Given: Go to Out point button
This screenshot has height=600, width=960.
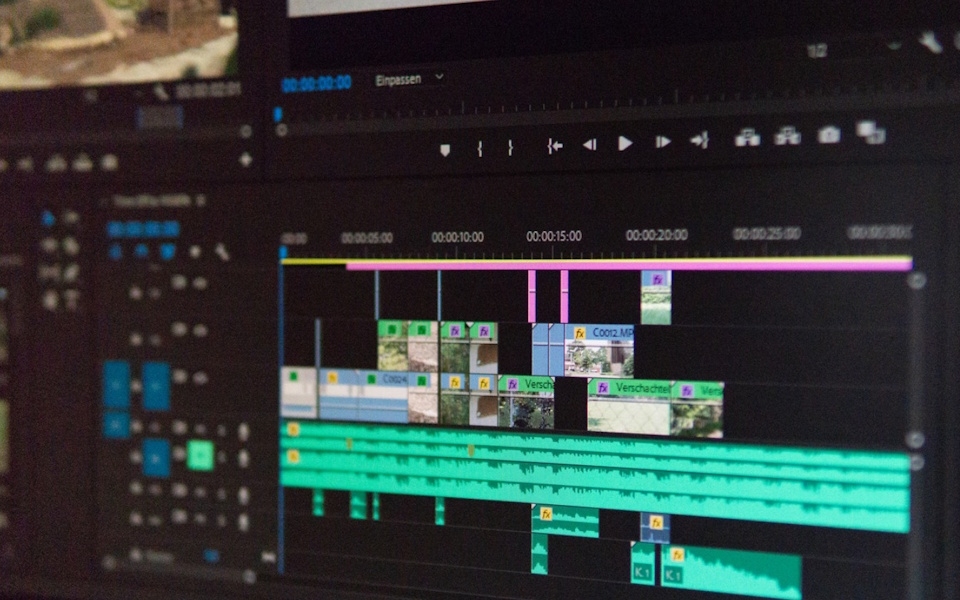Looking at the screenshot, I should 700,140.
